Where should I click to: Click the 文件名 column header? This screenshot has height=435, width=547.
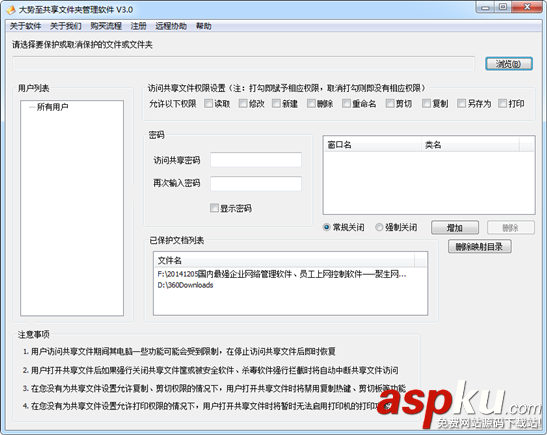284,260
